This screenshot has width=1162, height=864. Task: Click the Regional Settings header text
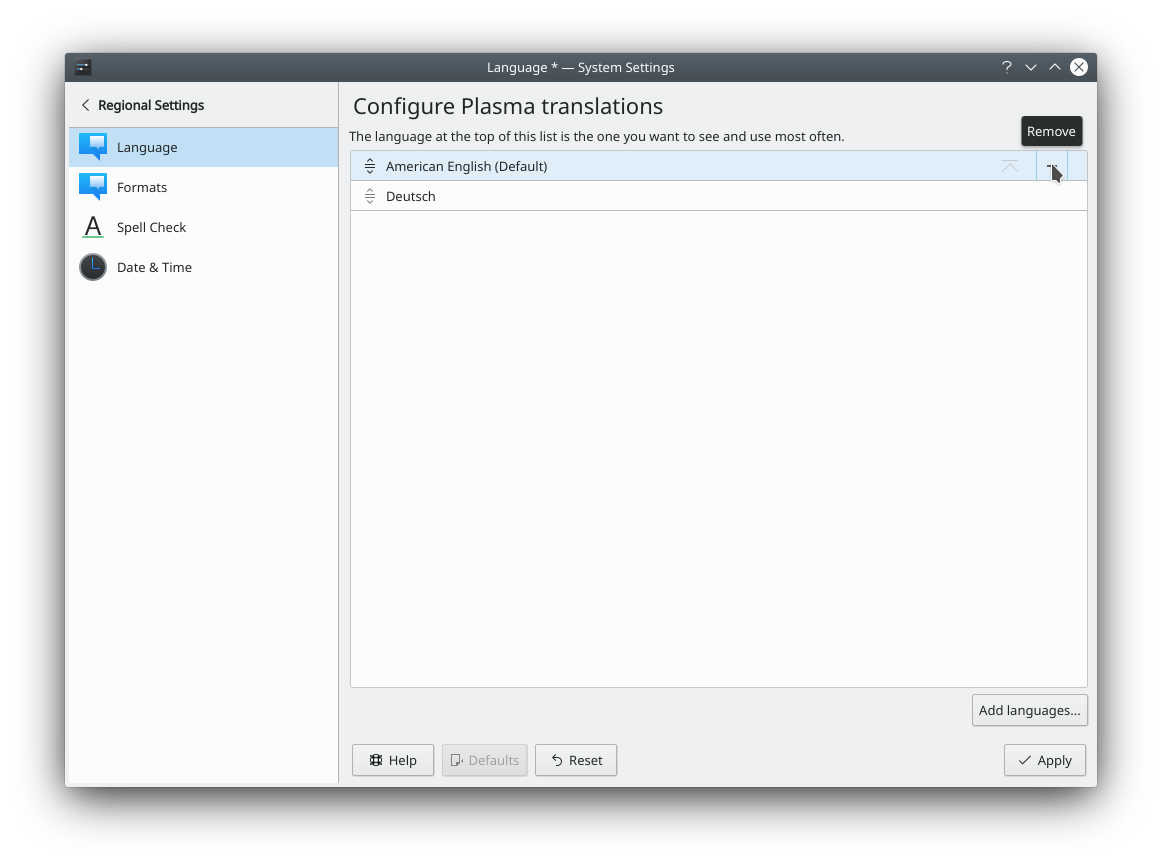pyautogui.click(x=151, y=105)
